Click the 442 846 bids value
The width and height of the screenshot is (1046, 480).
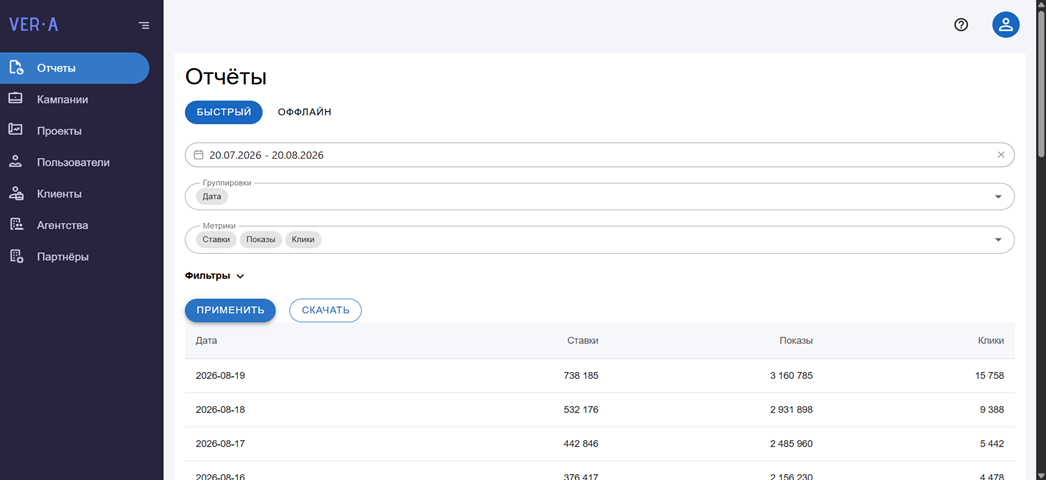[581, 443]
